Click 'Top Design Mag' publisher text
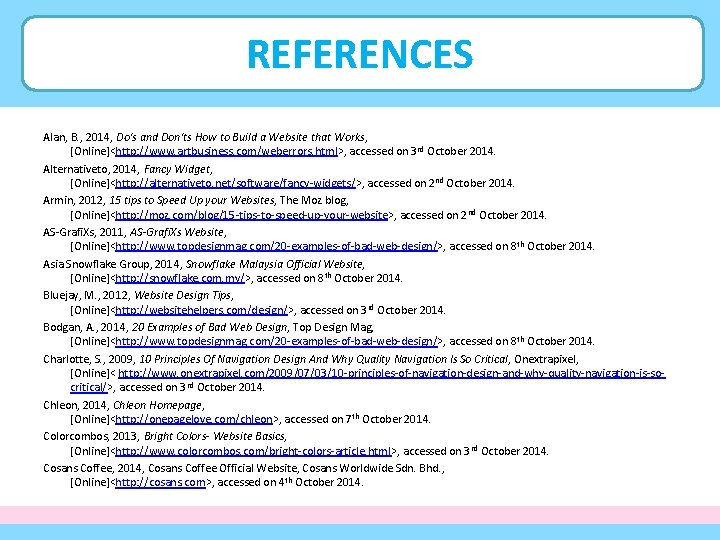The width and height of the screenshot is (720, 540). (x=333, y=327)
